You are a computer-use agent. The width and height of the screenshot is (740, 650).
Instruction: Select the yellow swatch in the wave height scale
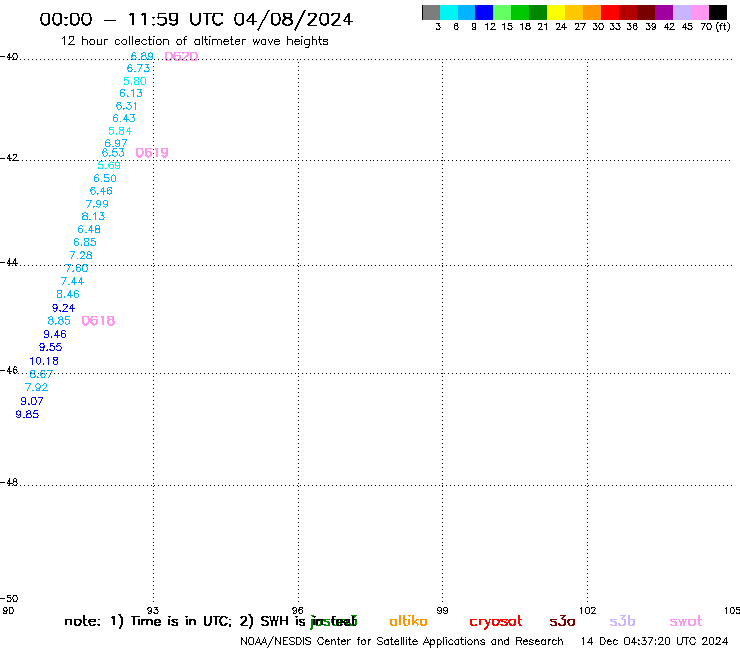click(556, 12)
